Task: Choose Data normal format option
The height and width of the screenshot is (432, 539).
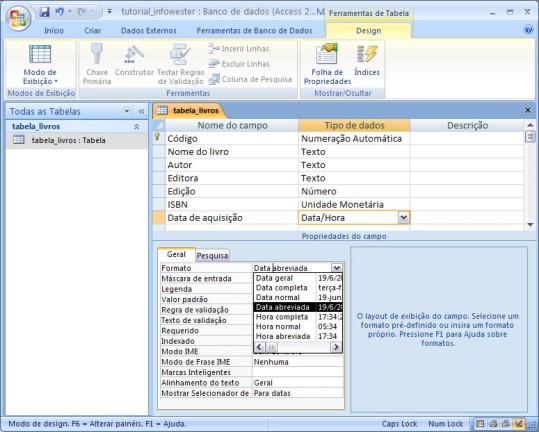Action: point(298,297)
